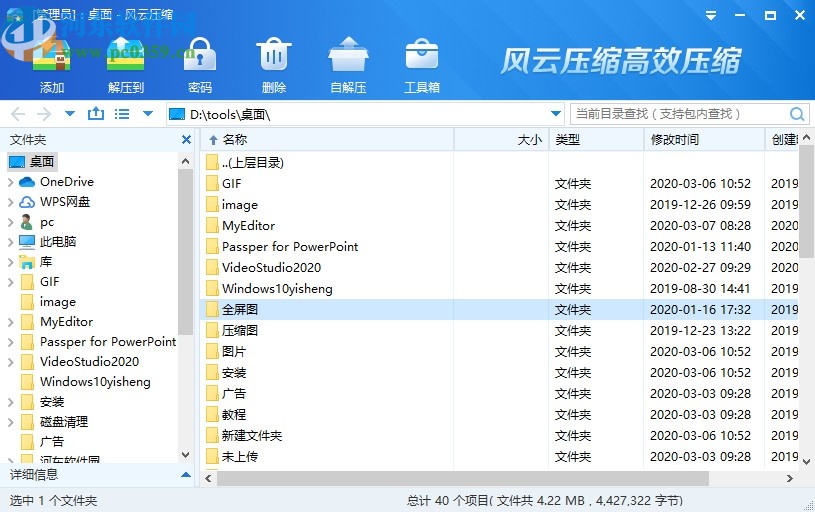Select the GIF folder in file list
Viewport: 815px width, 512px height.
pyautogui.click(x=499, y=183)
